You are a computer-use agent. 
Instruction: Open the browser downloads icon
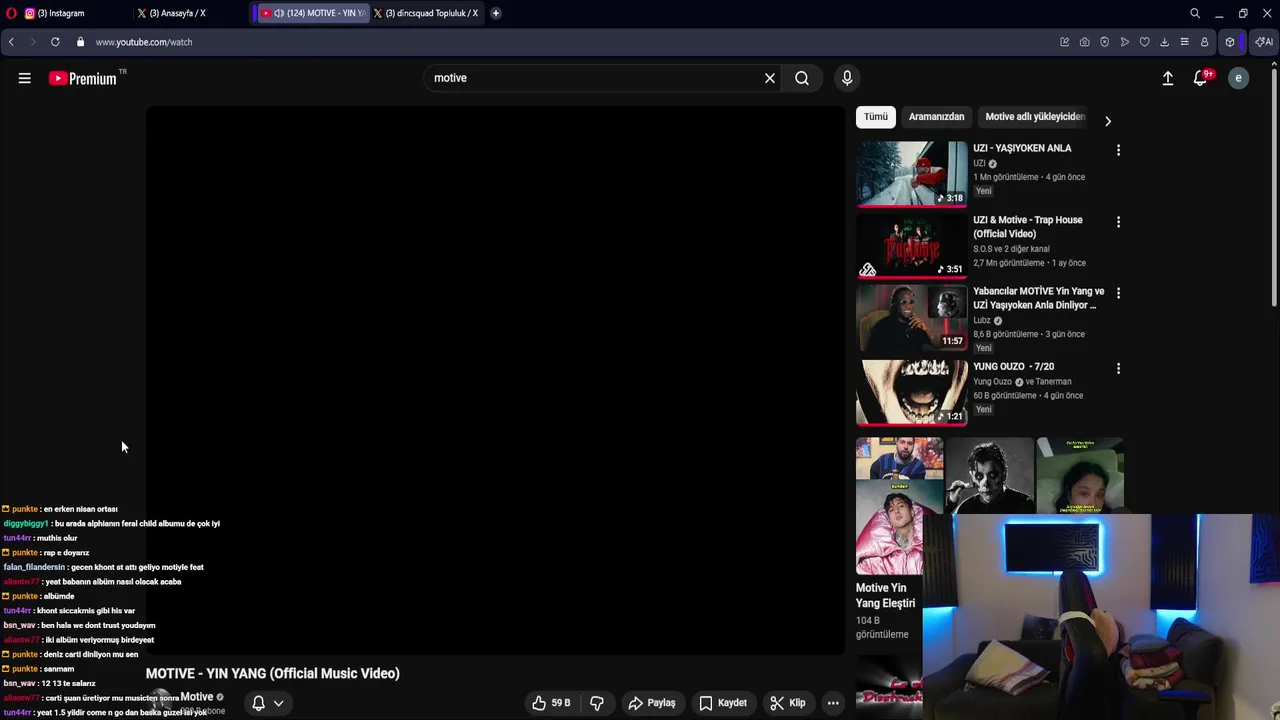(1165, 42)
